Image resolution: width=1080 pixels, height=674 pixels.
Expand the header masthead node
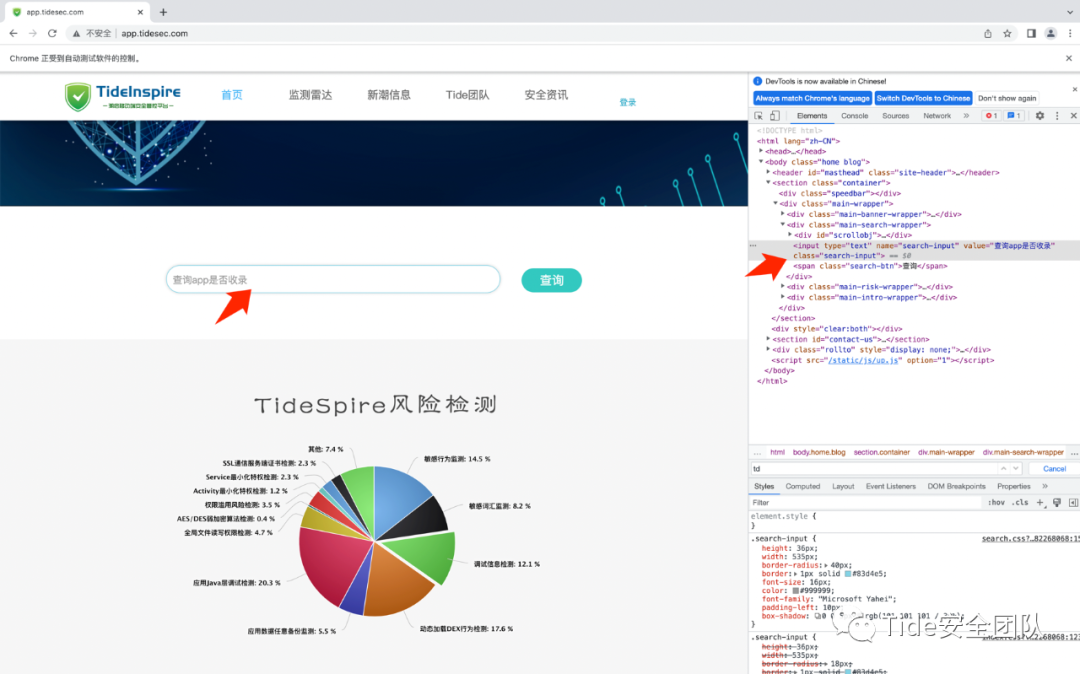point(769,172)
